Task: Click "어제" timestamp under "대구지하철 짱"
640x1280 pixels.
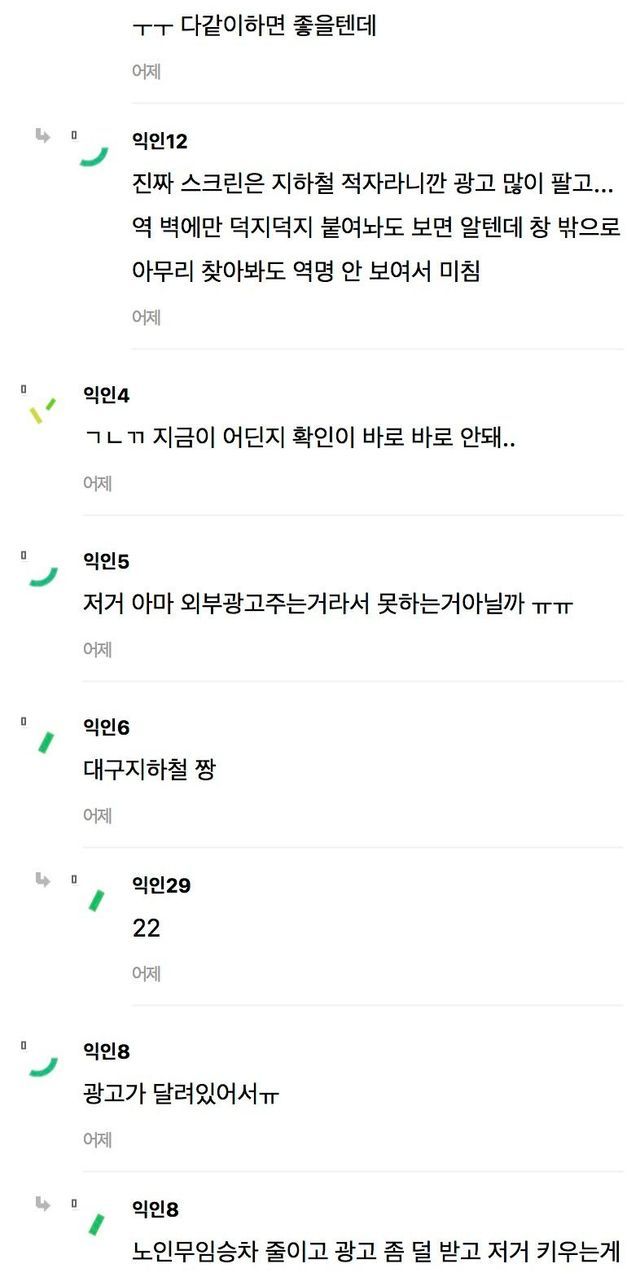Action: [x=97, y=815]
